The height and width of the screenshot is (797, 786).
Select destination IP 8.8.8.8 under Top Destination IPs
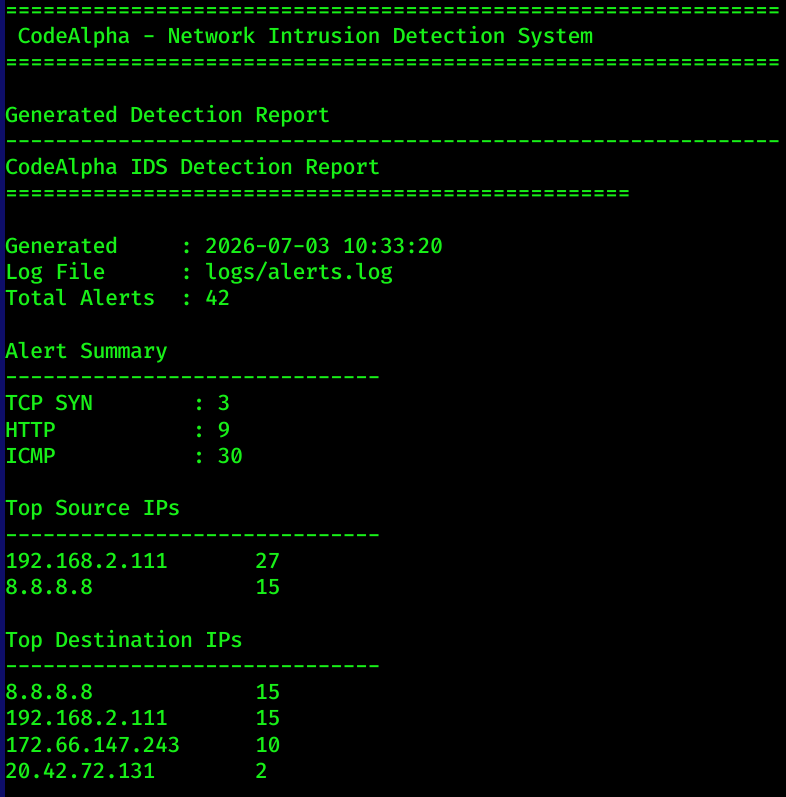click(x=49, y=693)
